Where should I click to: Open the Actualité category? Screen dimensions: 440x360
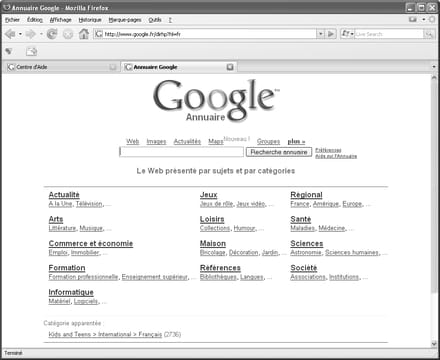(x=64, y=195)
